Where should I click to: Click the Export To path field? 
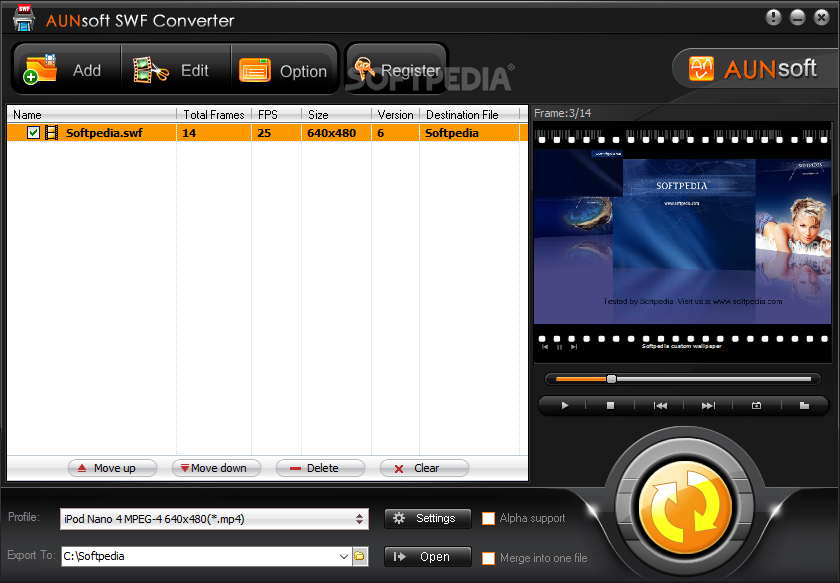(201, 556)
